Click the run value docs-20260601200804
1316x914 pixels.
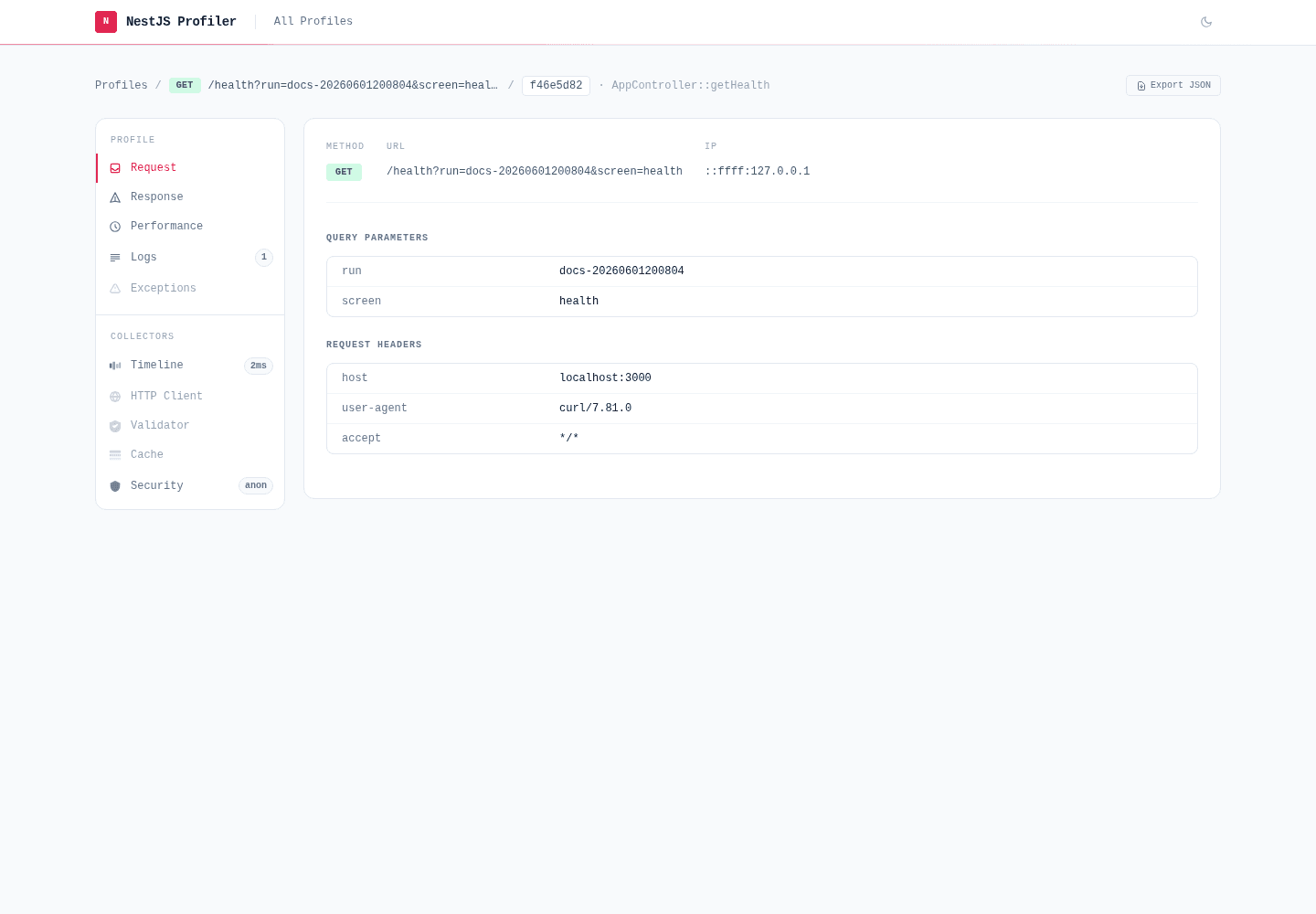click(621, 271)
